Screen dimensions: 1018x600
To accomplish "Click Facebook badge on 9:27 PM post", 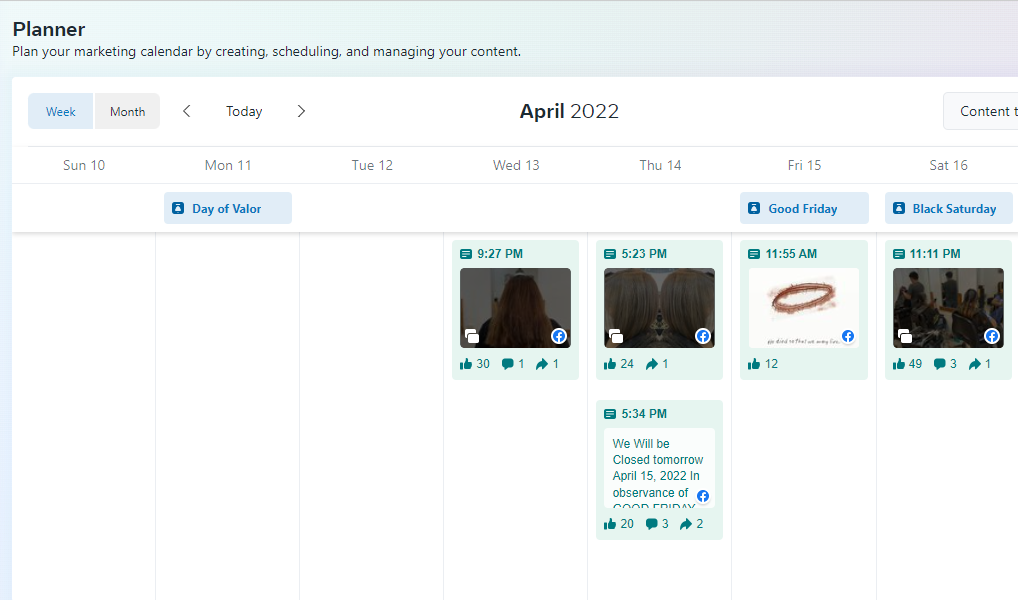I will pyautogui.click(x=559, y=336).
